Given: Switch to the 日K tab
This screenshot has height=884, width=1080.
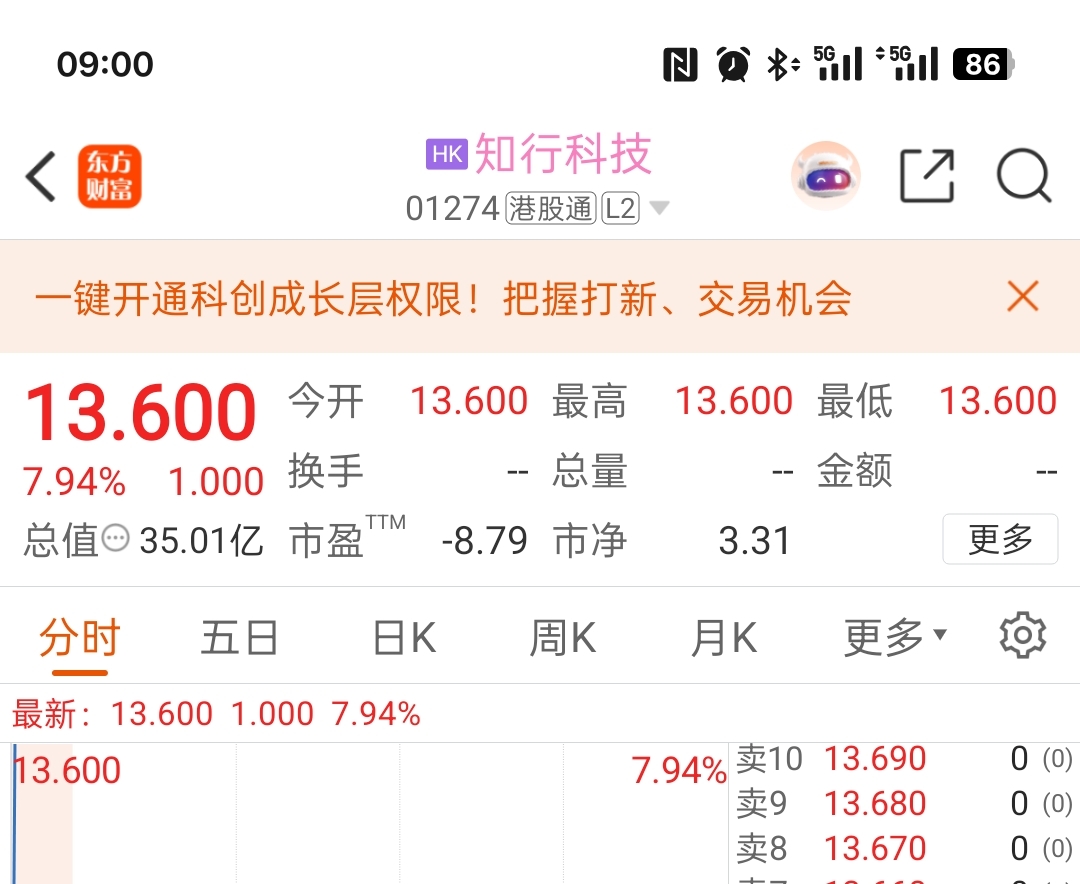Looking at the screenshot, I should [x=404, y=637].
